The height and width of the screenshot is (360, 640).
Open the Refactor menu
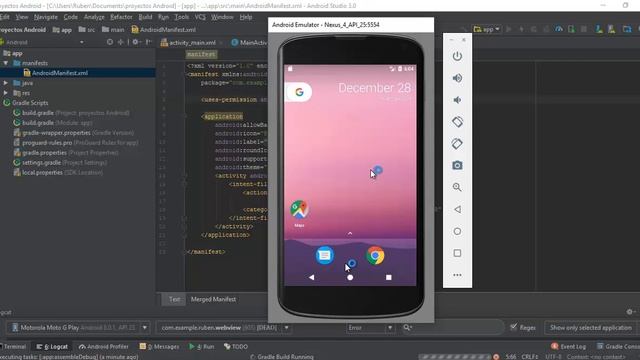point(121,17)
